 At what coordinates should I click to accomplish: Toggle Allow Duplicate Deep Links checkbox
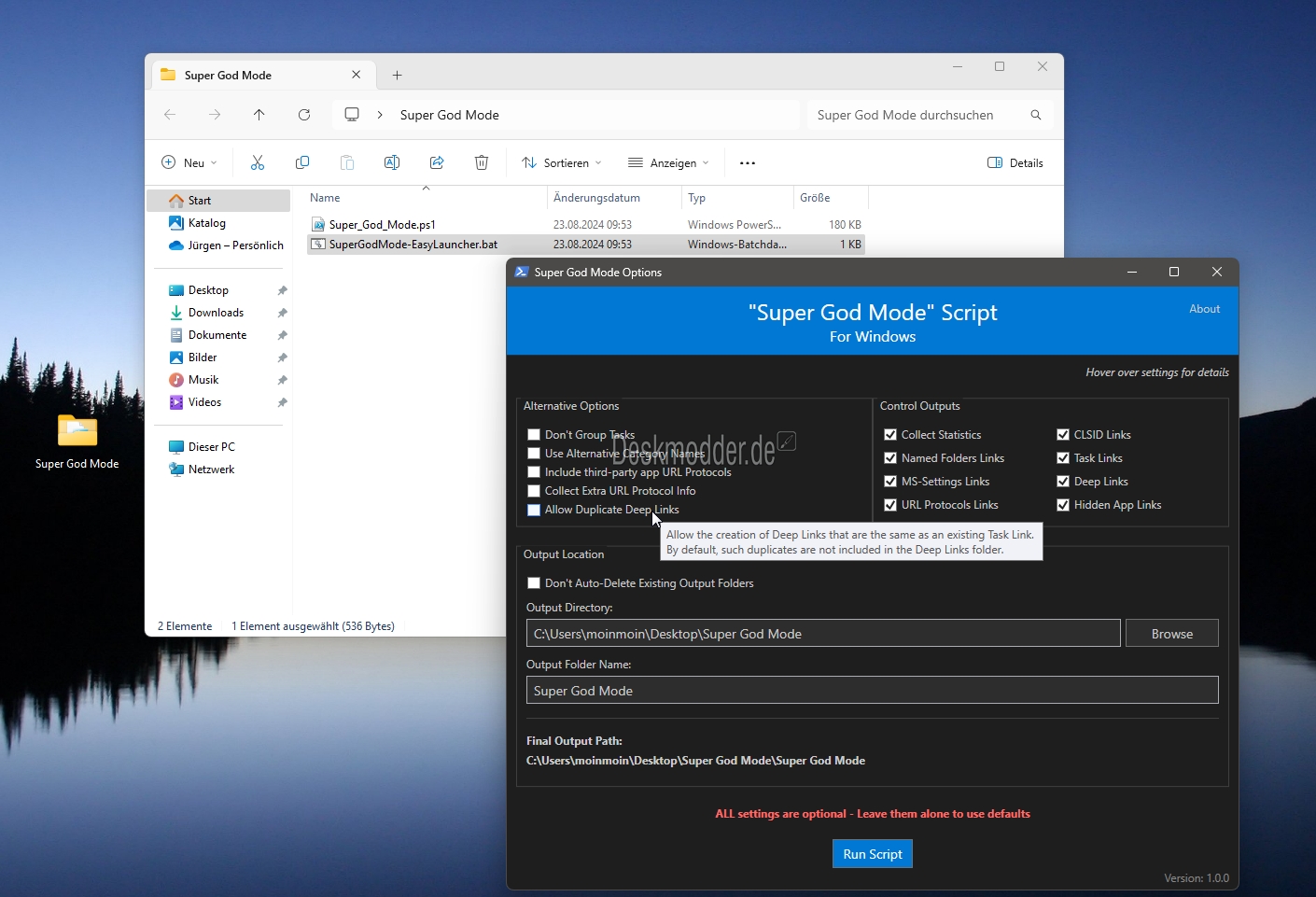534,510
